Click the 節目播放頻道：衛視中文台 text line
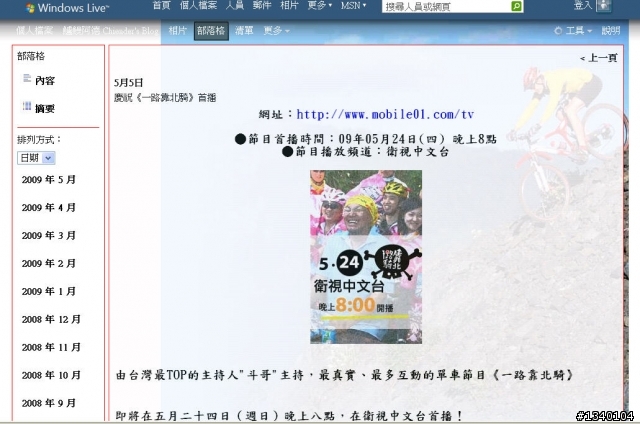This screenshot has height=424, width=640. click(366, 152)
